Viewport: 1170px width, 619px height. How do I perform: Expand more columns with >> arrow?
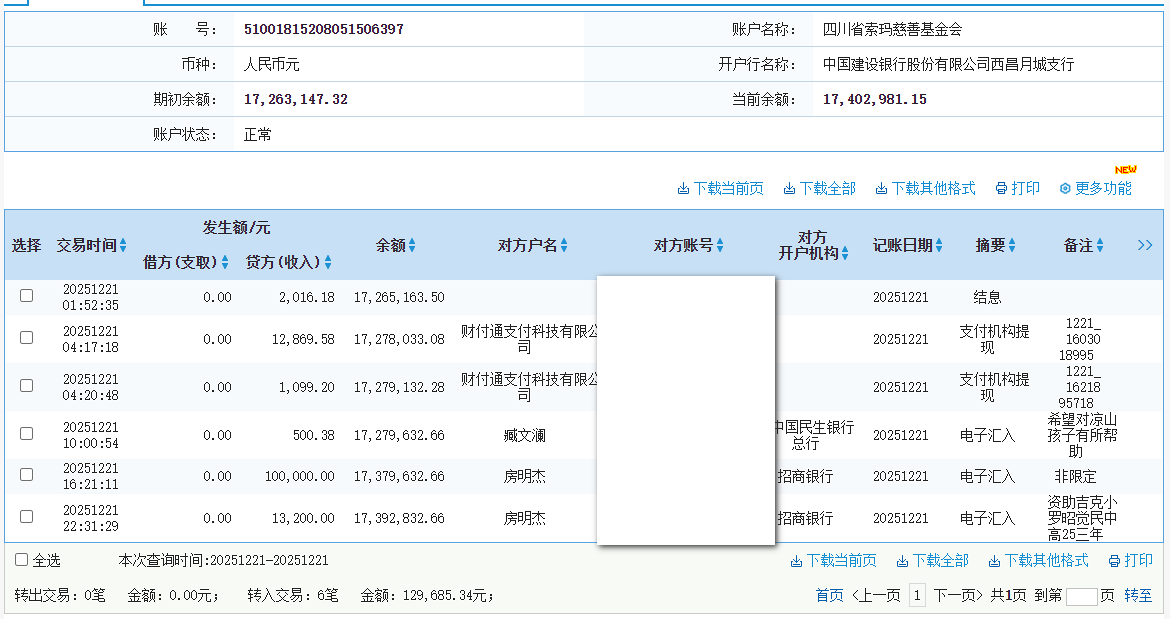click(1145, 245)
